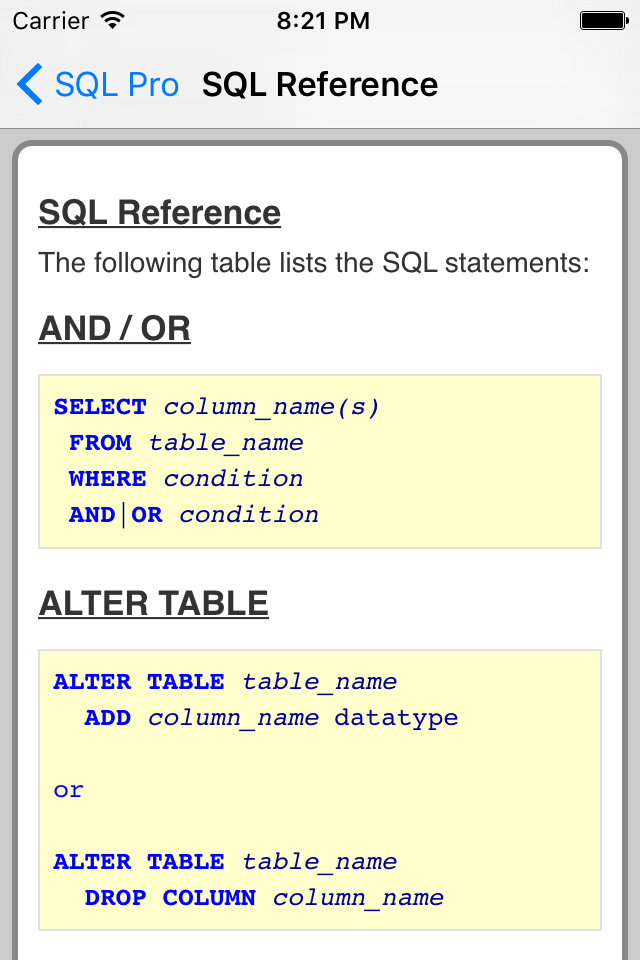Click the lowercase 'or' separator line
The image size is (640, 960).
pos(69,790)
